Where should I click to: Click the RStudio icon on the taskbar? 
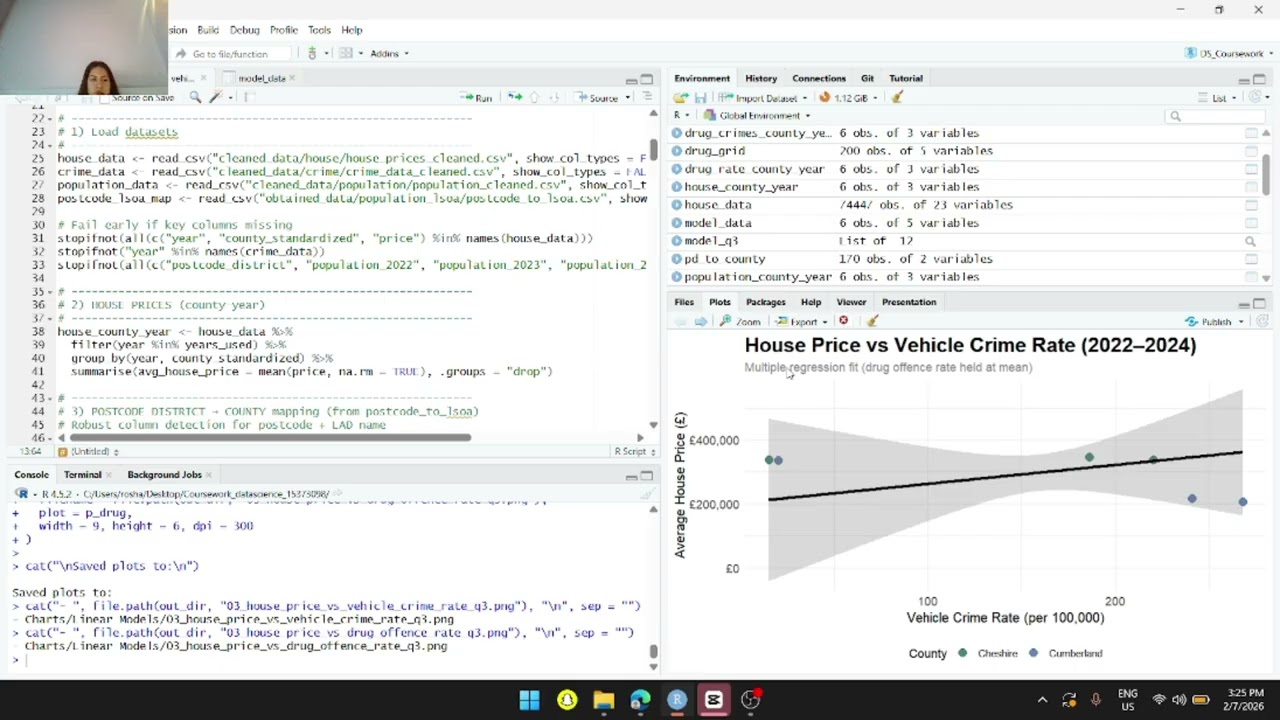[677, 700]
